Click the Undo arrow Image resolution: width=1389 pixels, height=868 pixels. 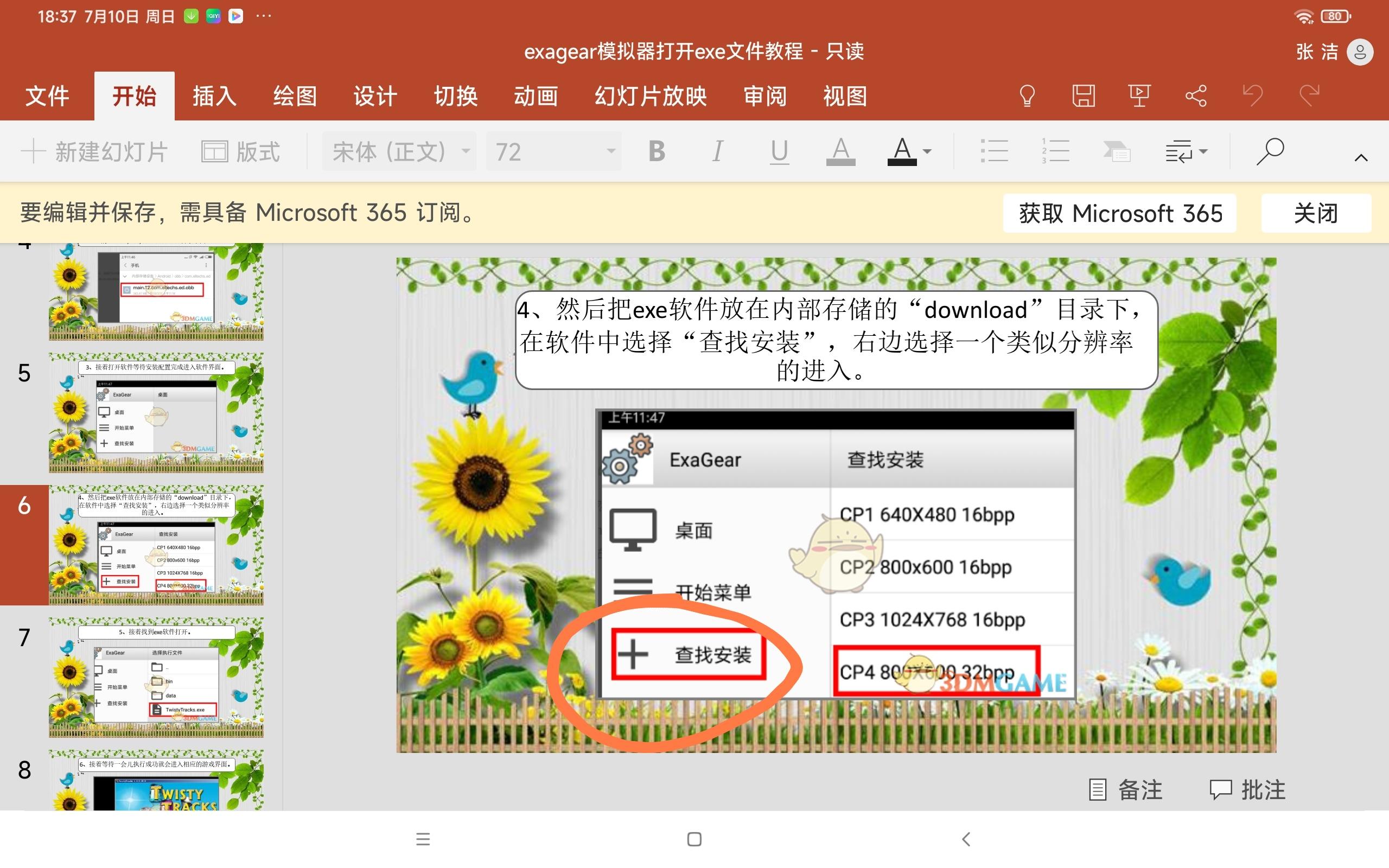[1252, 96]
